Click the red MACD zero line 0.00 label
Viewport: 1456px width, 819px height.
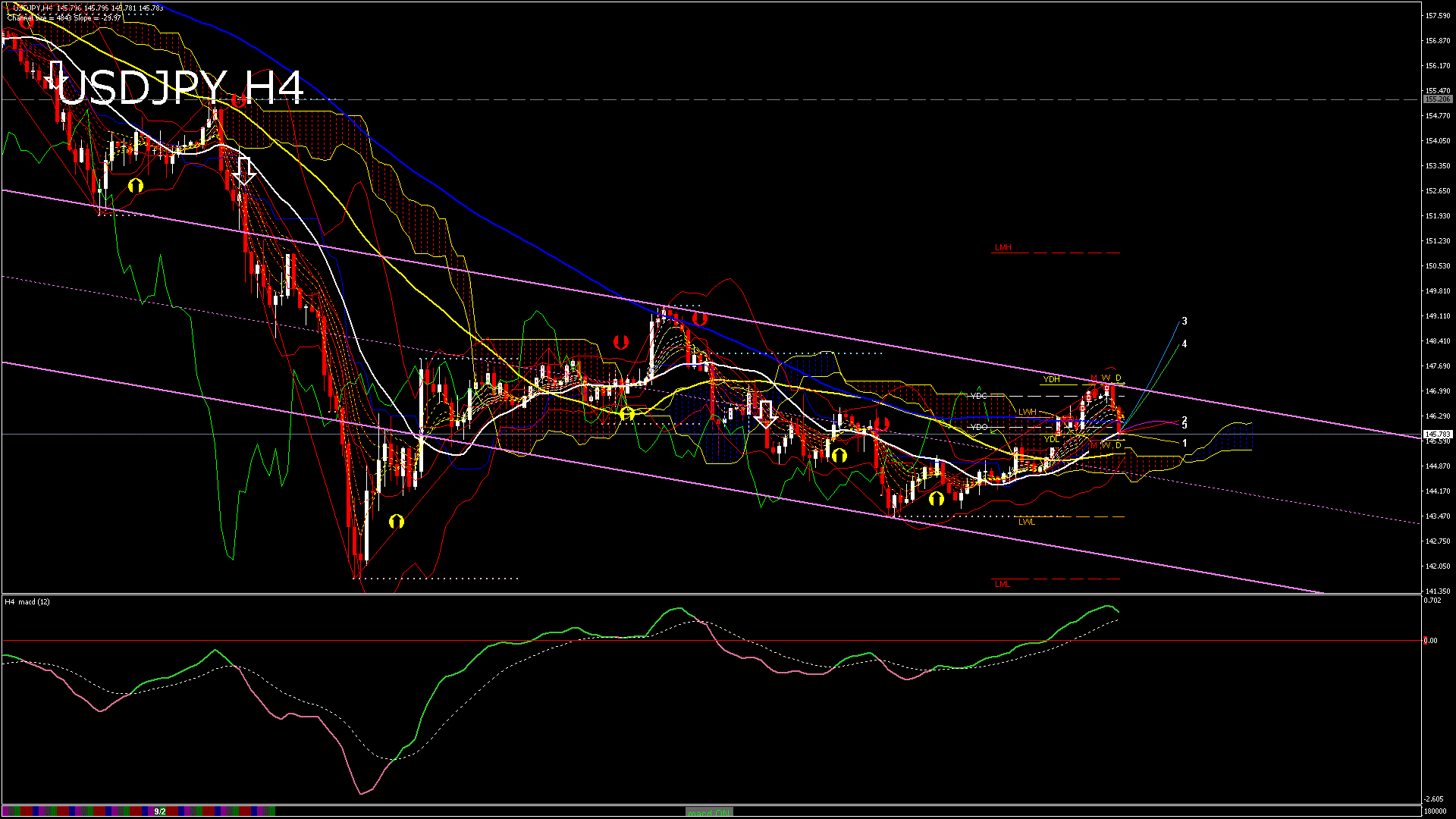(x=1430, y=641)
